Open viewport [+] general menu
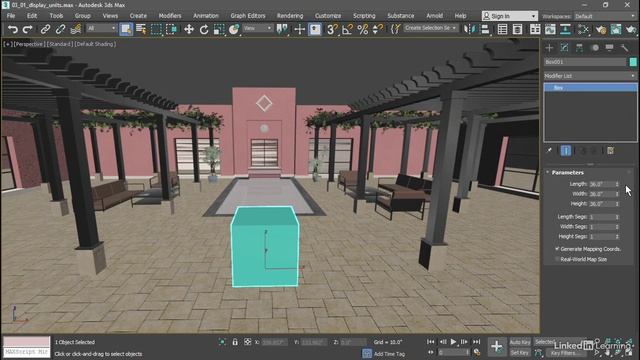The image size is (640, 360). 7,44
